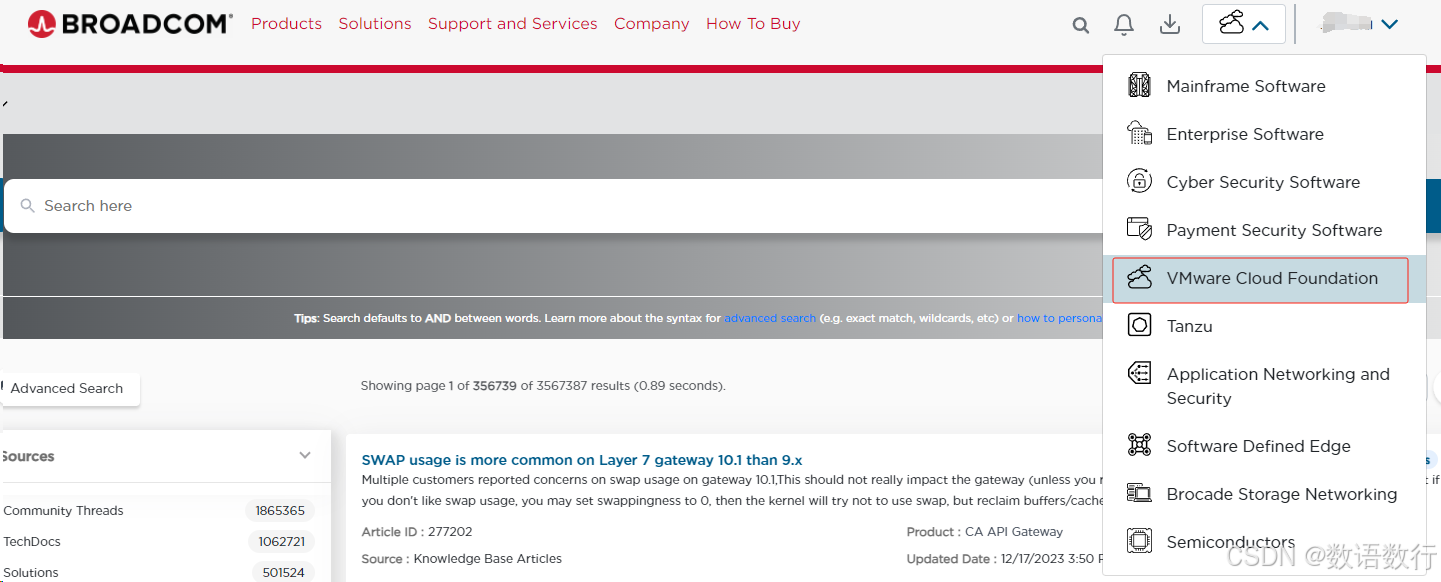The width and height of the screenshot is (1441, 582).
Task: Click the downloads icon in header
Action: [x=1170, y=25]
